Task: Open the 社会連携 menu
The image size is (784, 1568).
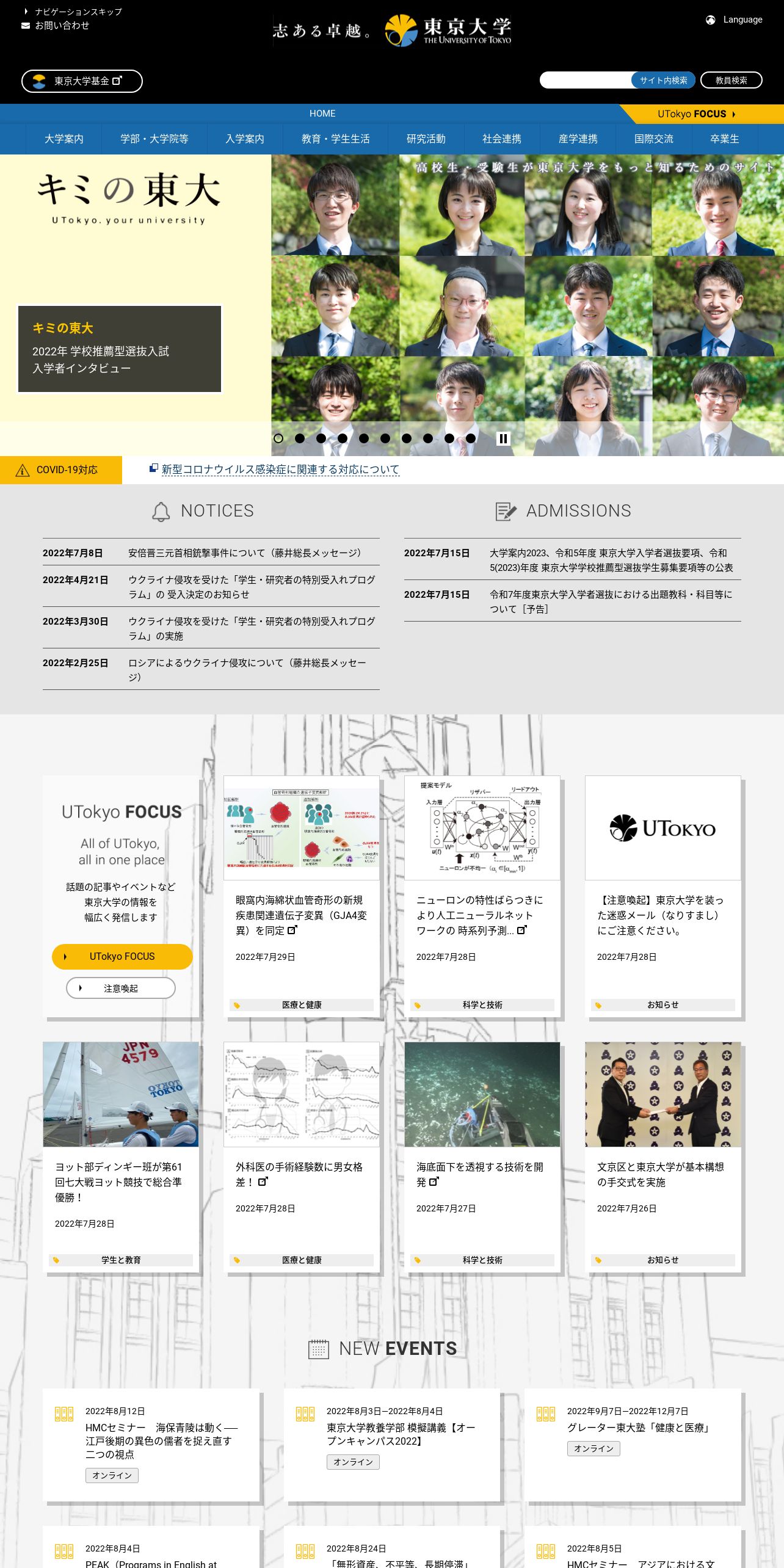Action: point(502,139)
